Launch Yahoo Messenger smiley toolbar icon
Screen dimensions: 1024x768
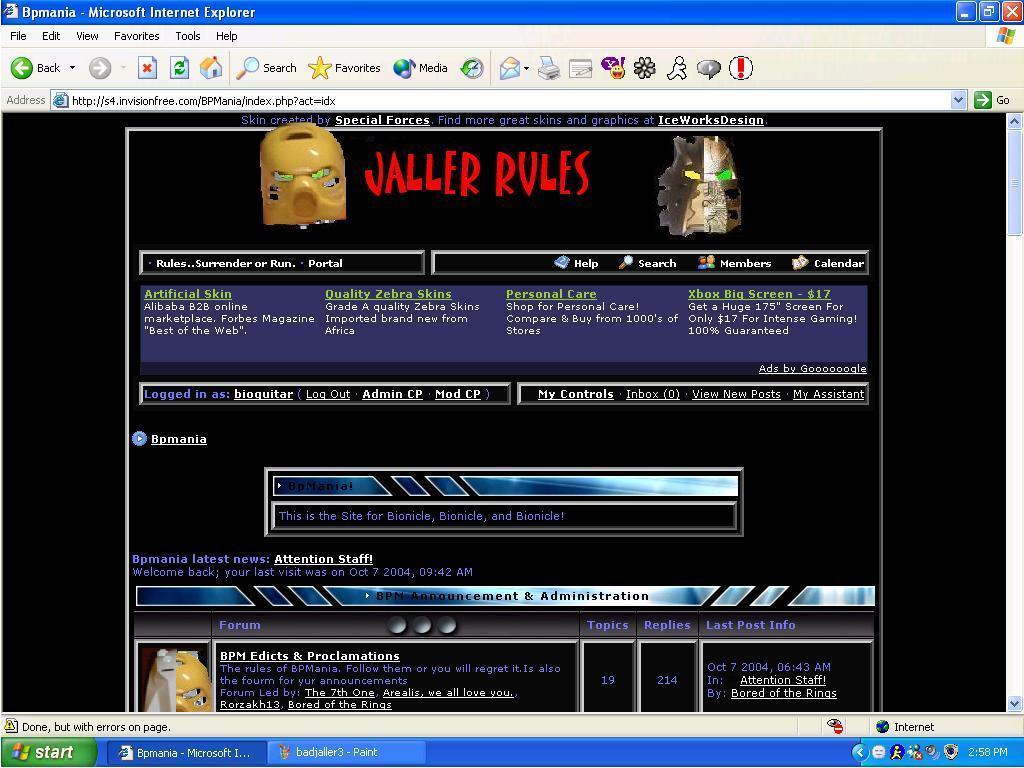613,68
